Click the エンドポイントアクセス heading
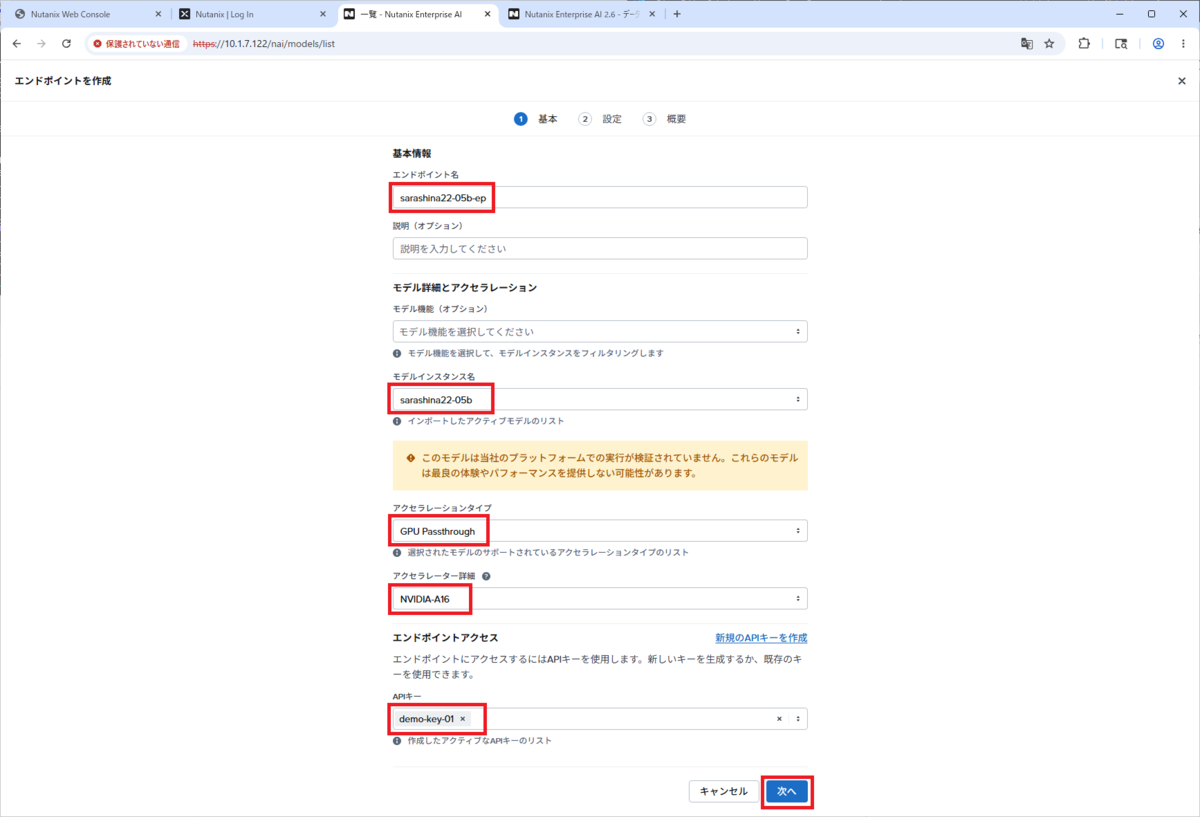Screen dimensions: 1200x817 pyautogui.click(x=445, y=637)
